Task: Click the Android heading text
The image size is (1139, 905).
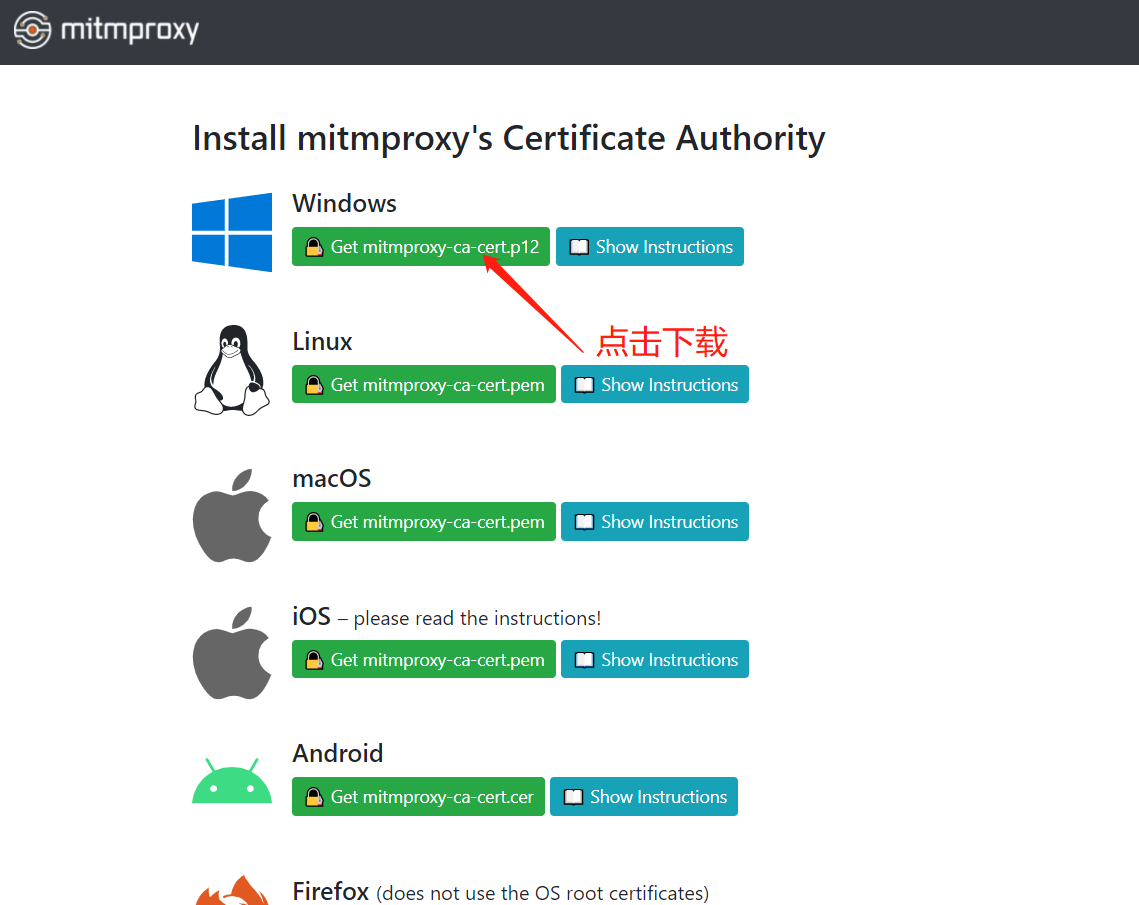Action: click(337, 754)
